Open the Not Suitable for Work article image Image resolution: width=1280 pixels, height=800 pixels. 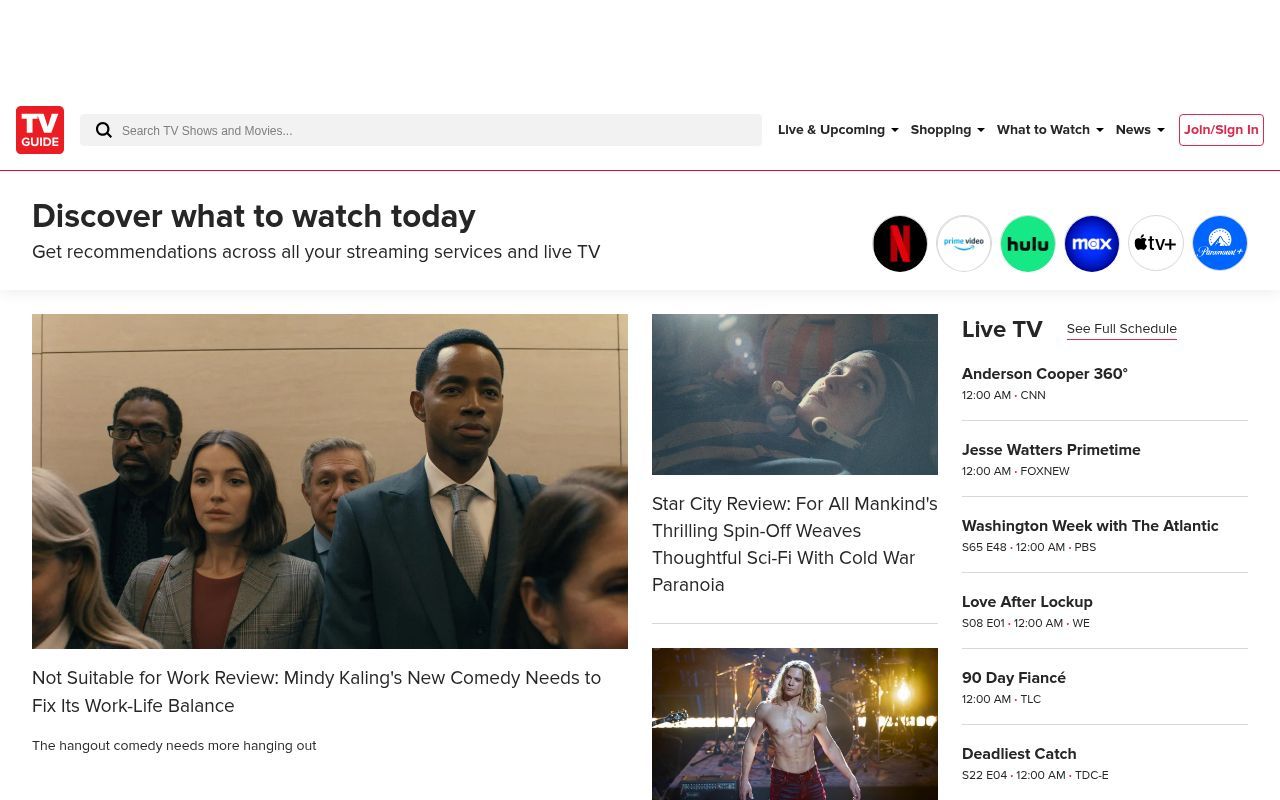pyautogui.click(x=330, y=481)
